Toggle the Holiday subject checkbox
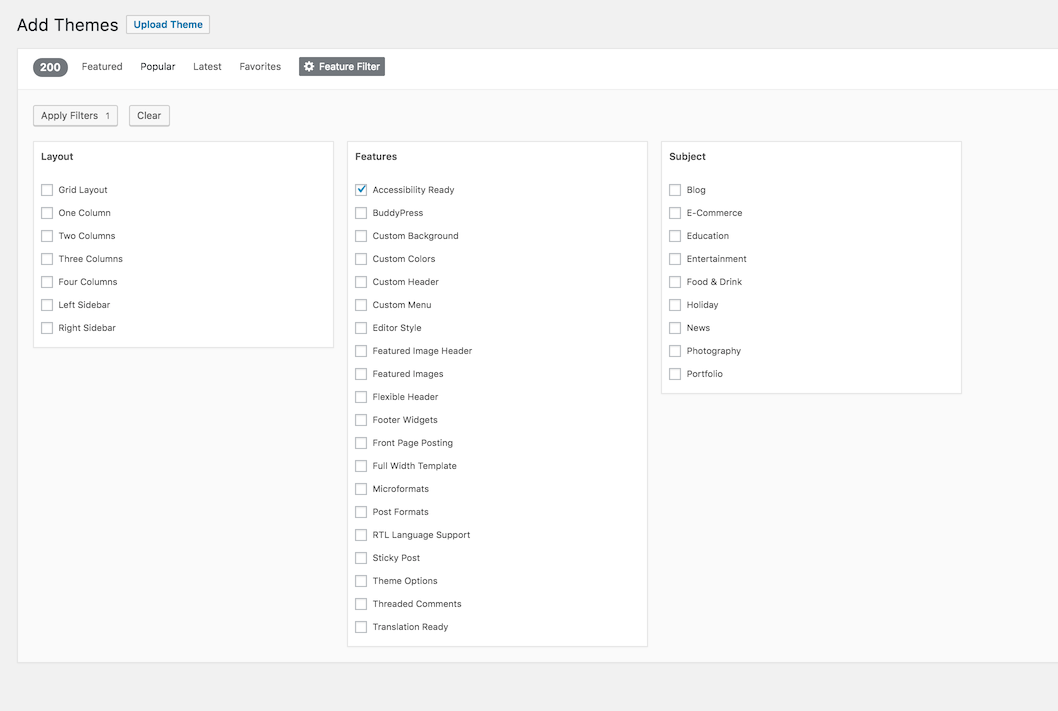Viewport: 1058px width, 711px height. [x=675, y=304]
